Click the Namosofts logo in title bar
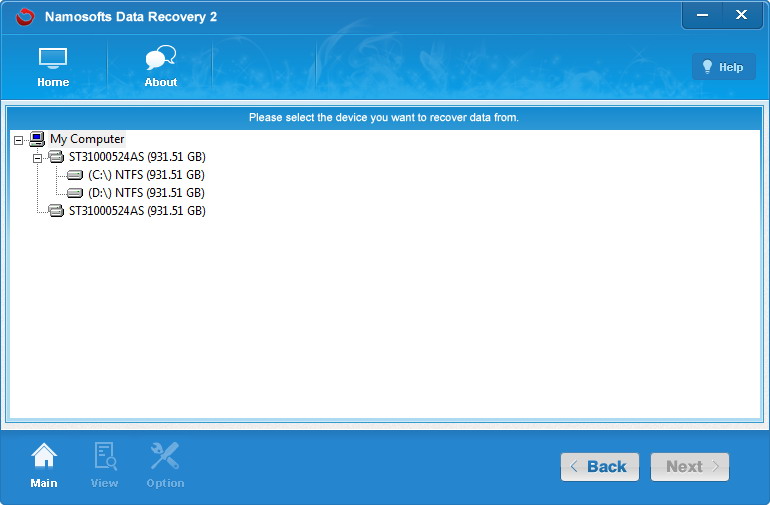The image size is (770, 505). [x=24, y=17]
